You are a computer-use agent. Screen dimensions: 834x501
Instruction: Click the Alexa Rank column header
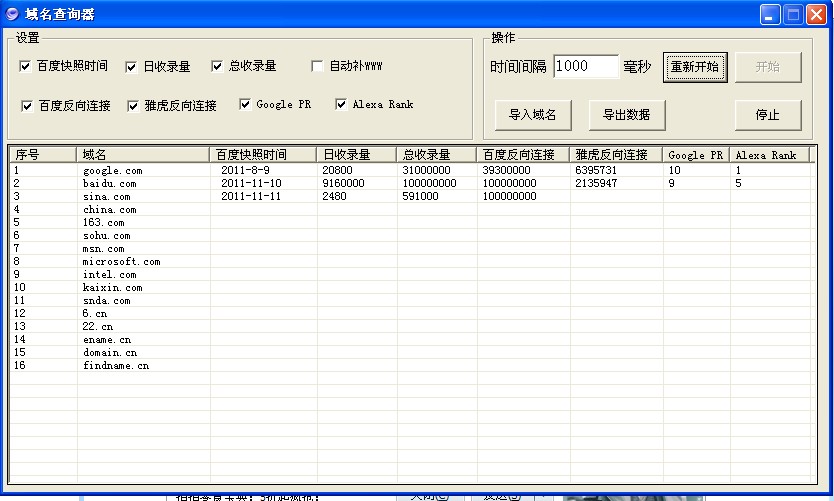tap(769, 155)
